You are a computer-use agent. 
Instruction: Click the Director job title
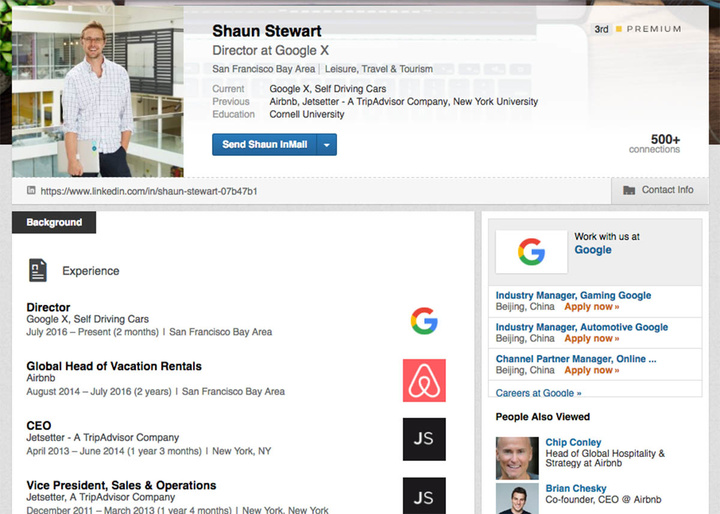point(48,307)
